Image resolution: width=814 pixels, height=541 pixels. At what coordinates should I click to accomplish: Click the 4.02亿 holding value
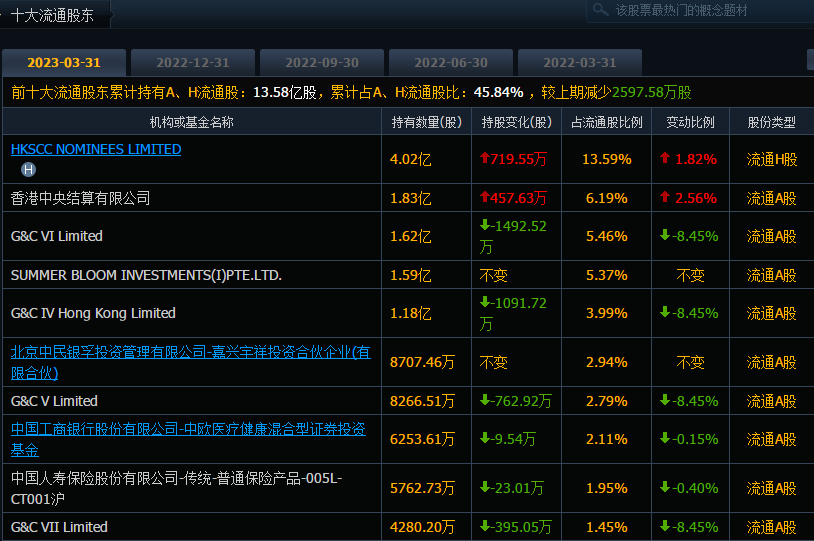coord(411,159)
